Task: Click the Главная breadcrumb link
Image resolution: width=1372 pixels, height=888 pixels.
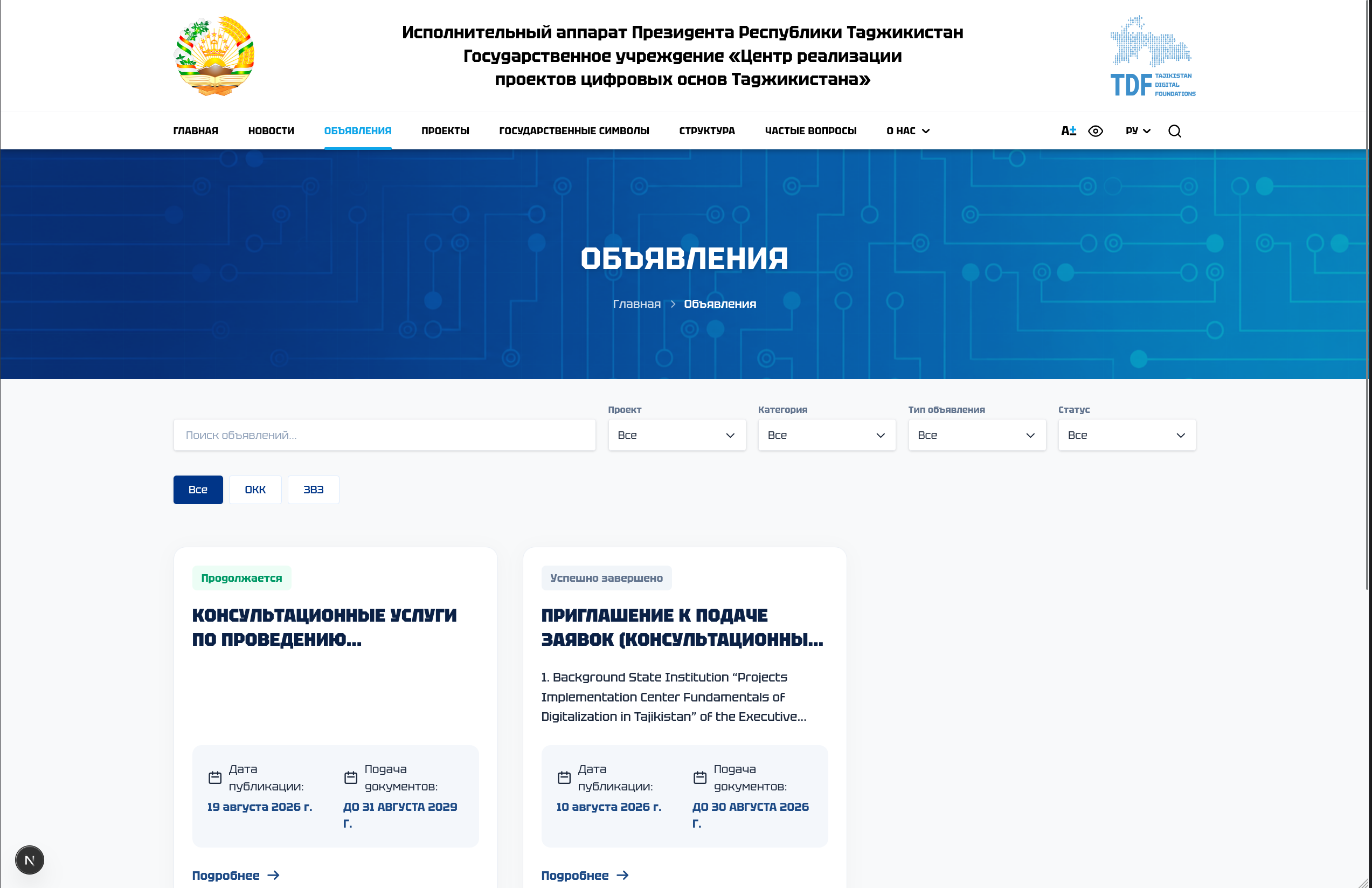Action: (x=637, y=304)
